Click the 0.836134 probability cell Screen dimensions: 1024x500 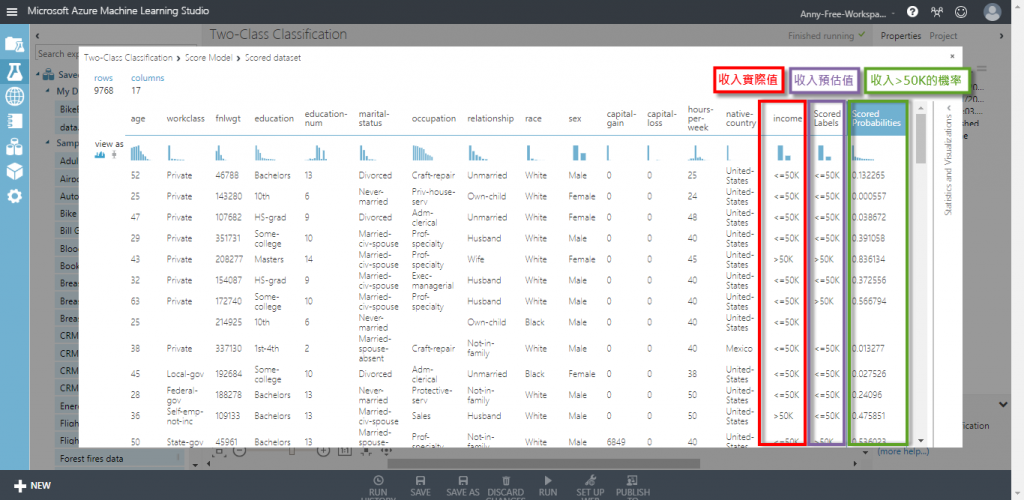tap(869, 259)
